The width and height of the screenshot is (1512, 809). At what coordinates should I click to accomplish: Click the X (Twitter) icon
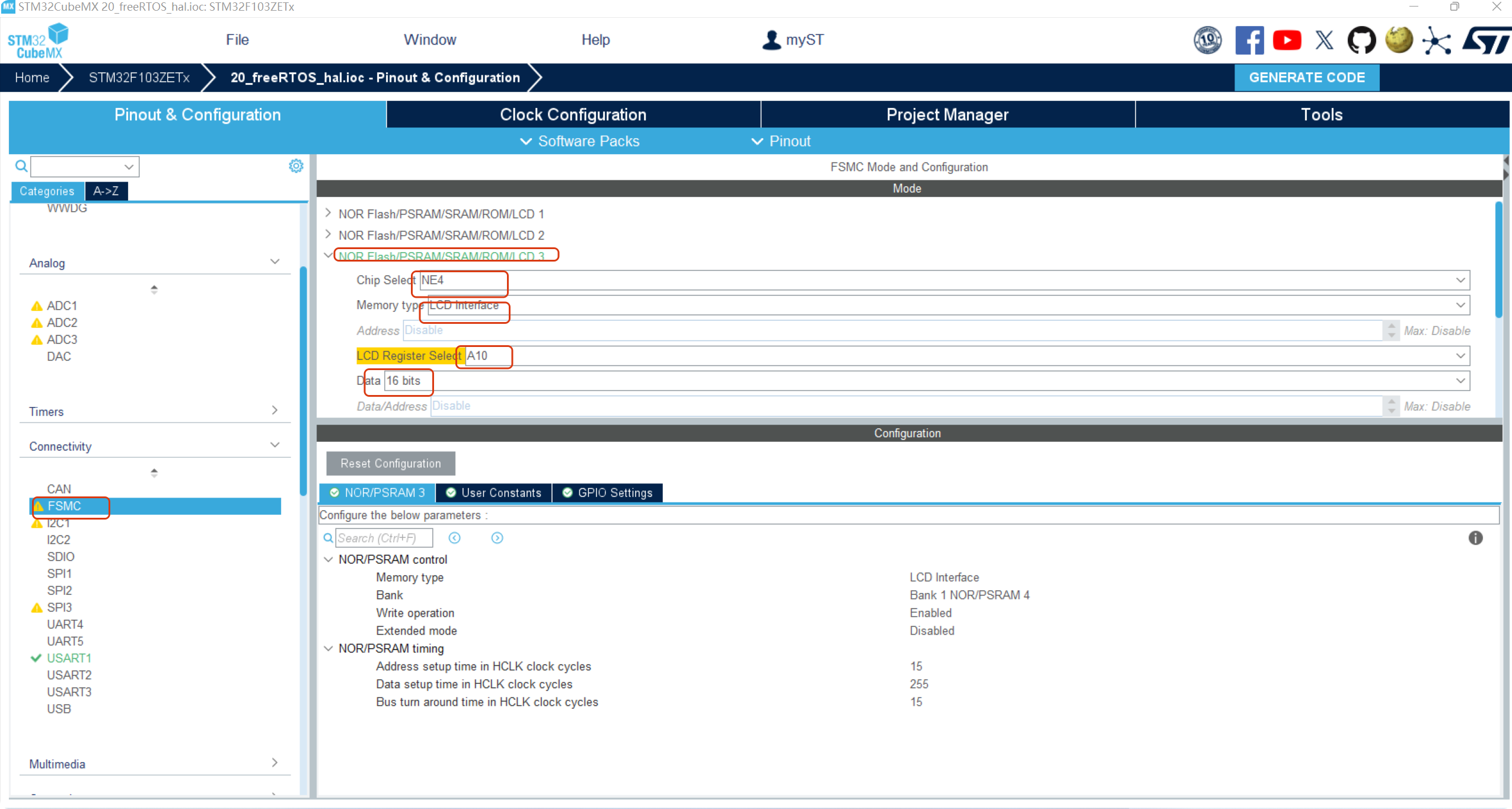coord(1324,40)
